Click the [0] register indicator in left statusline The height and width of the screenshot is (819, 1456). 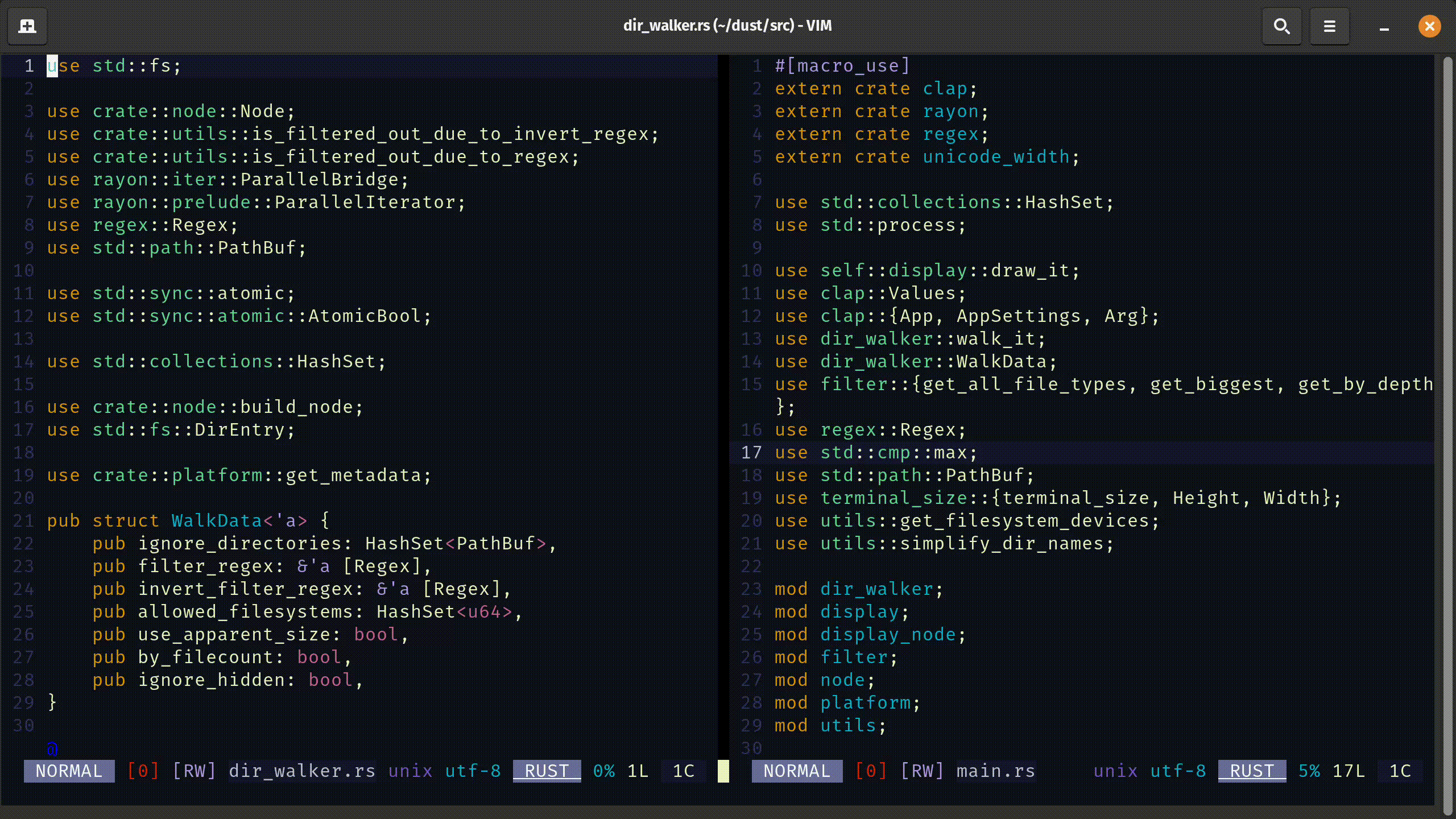pos(143,771)
